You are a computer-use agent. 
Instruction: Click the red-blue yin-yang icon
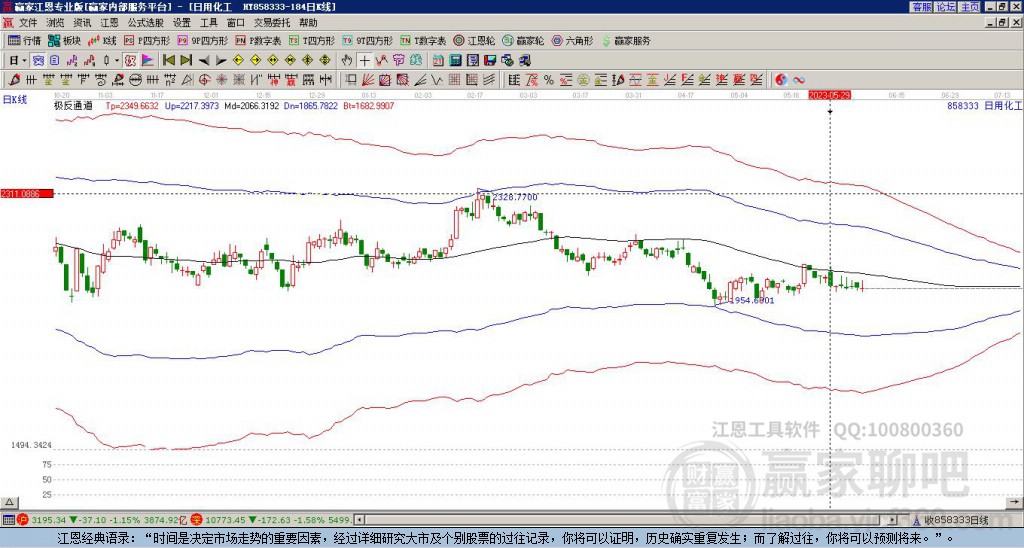tap(781, 80)
